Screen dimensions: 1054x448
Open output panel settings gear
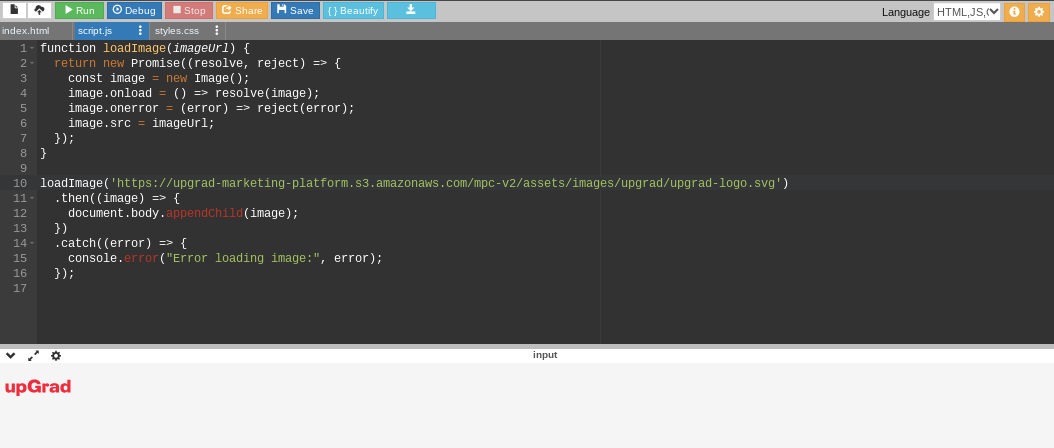point(56,355)
